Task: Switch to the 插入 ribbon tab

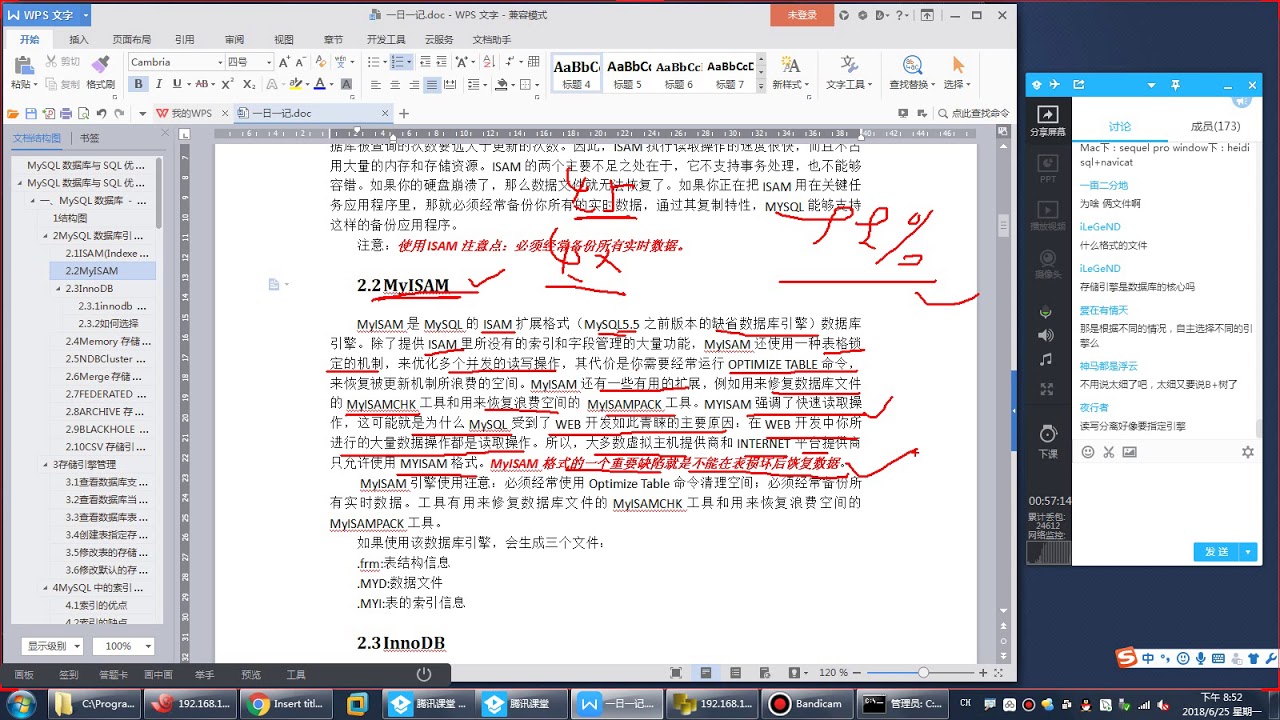Action: [79, 40]
